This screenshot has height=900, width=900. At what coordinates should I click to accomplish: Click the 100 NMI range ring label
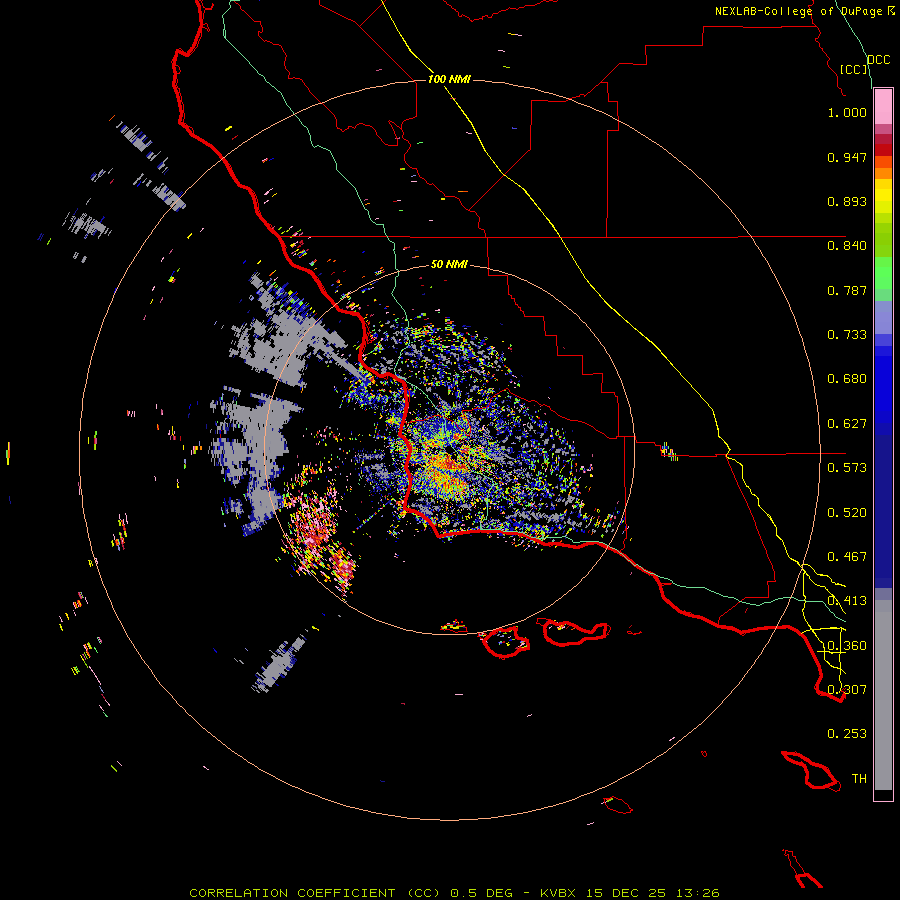449,79
